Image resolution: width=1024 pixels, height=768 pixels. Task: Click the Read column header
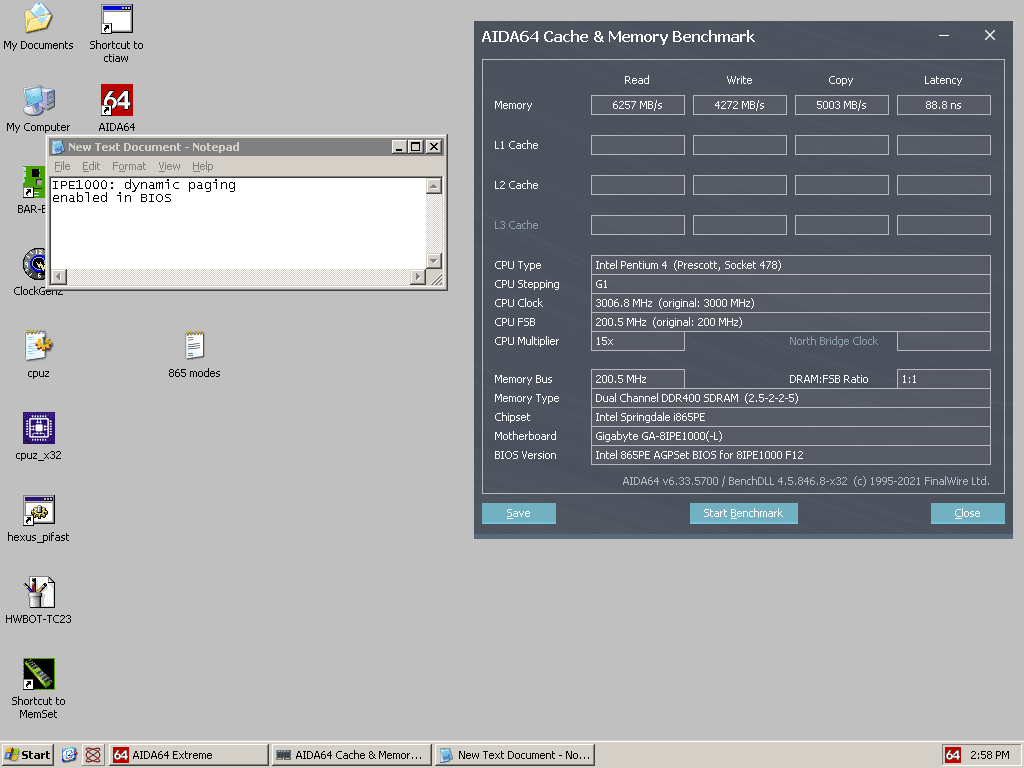coord(637,80)
